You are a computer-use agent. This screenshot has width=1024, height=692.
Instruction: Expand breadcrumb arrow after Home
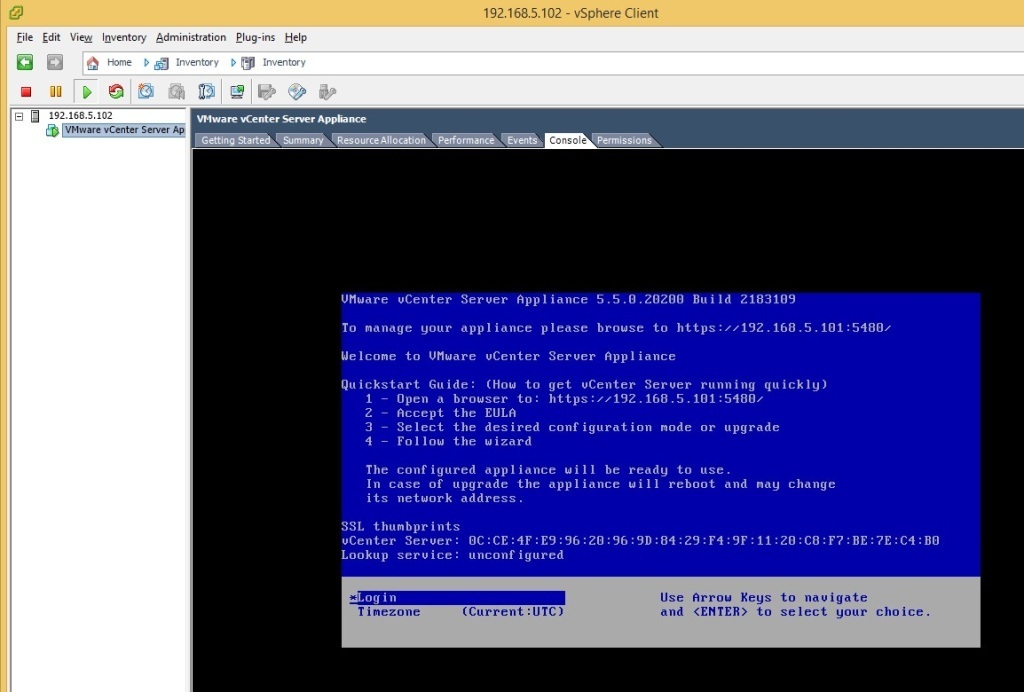[146, 63]
